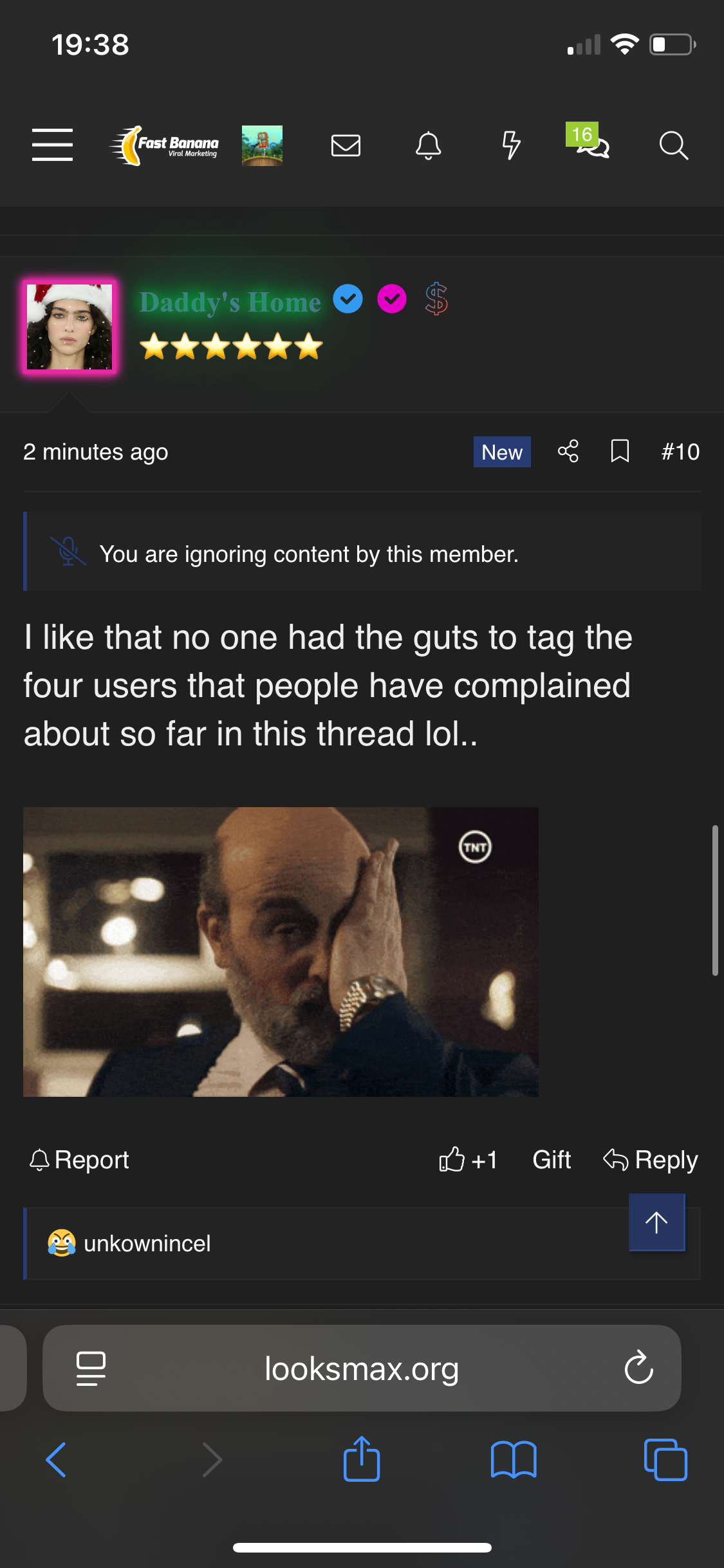Screen dimensions: 724x1568
Task: Open unkownincel reaction list
Action: [x=147, y=1244]
